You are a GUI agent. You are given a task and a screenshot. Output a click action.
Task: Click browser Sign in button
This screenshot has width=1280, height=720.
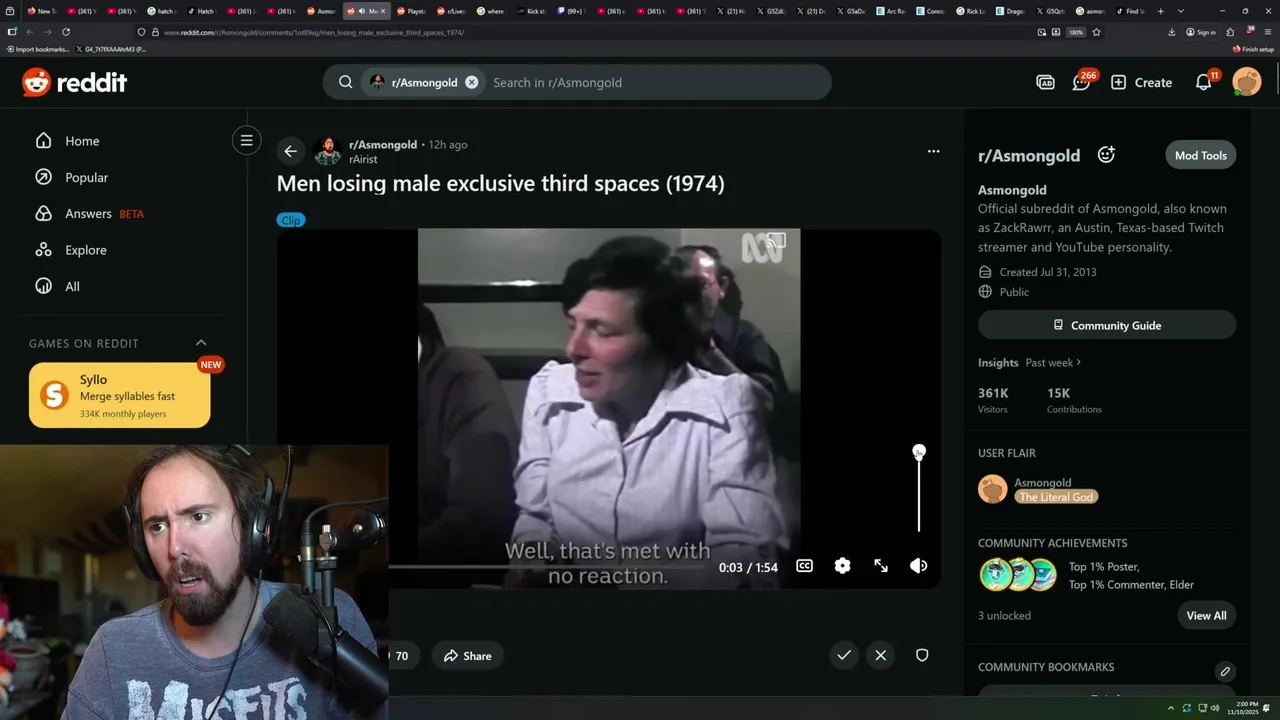click(x=1201, y=32)
